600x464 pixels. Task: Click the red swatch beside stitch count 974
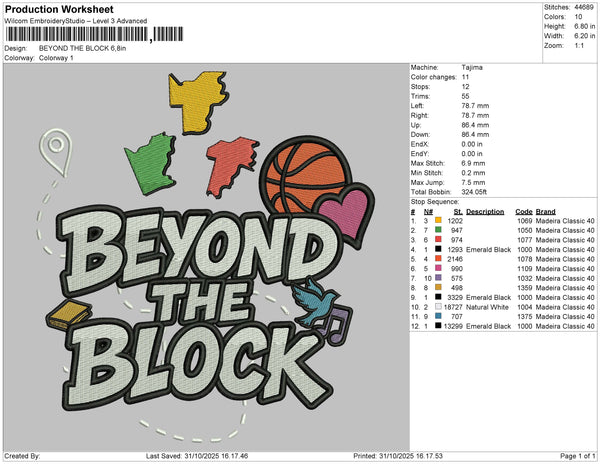click(x=438, y=239)
